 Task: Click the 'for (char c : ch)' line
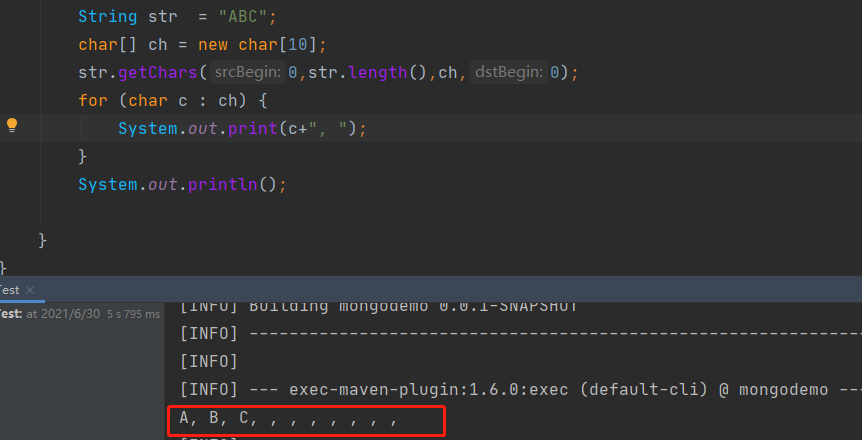tap(173, 101)
